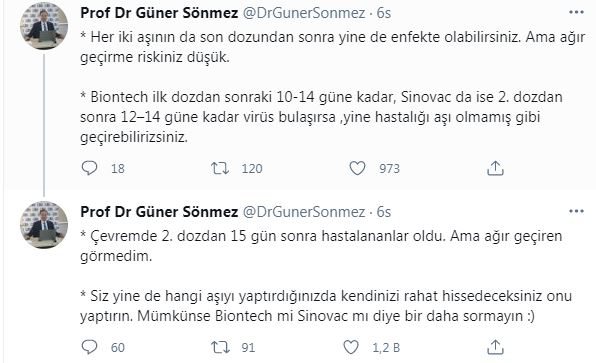596x363 pixels.
Task: Open profile picture on the second tweet
Action: 44,225
